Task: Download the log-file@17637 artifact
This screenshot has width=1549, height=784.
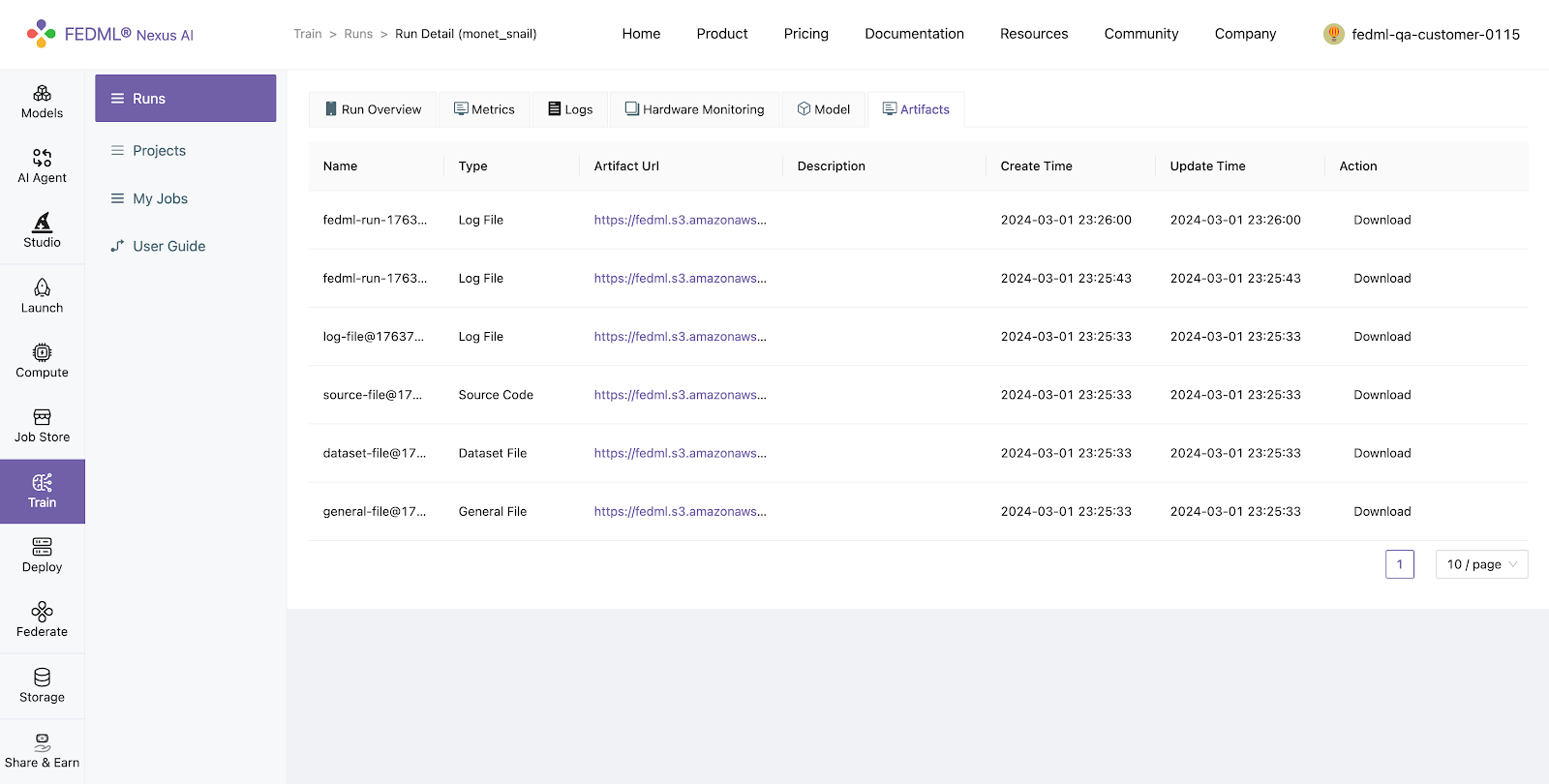Action: 1382,337
